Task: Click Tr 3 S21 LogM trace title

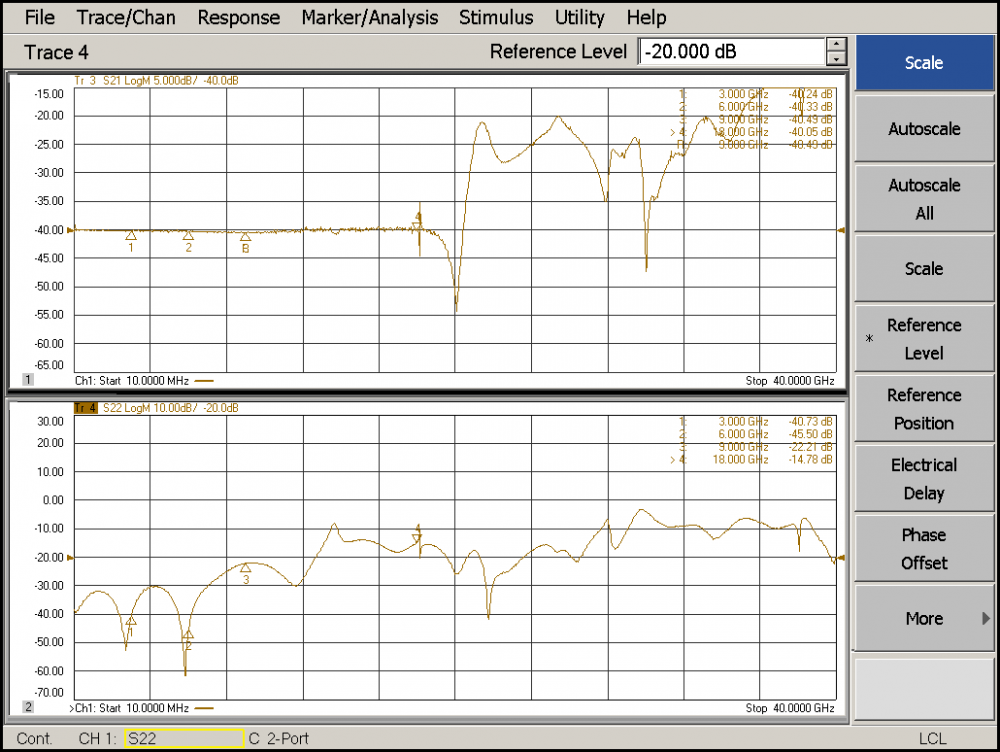Action: pyautogui.click(x=156, y=80)
